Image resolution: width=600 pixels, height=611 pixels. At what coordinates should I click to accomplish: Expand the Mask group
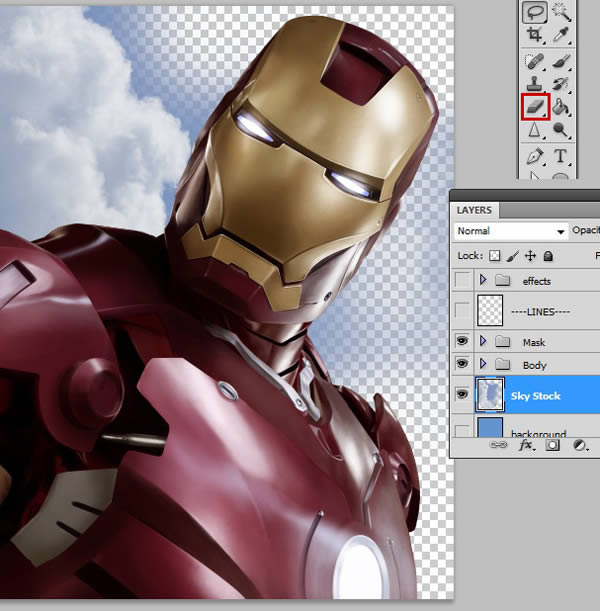483,341
